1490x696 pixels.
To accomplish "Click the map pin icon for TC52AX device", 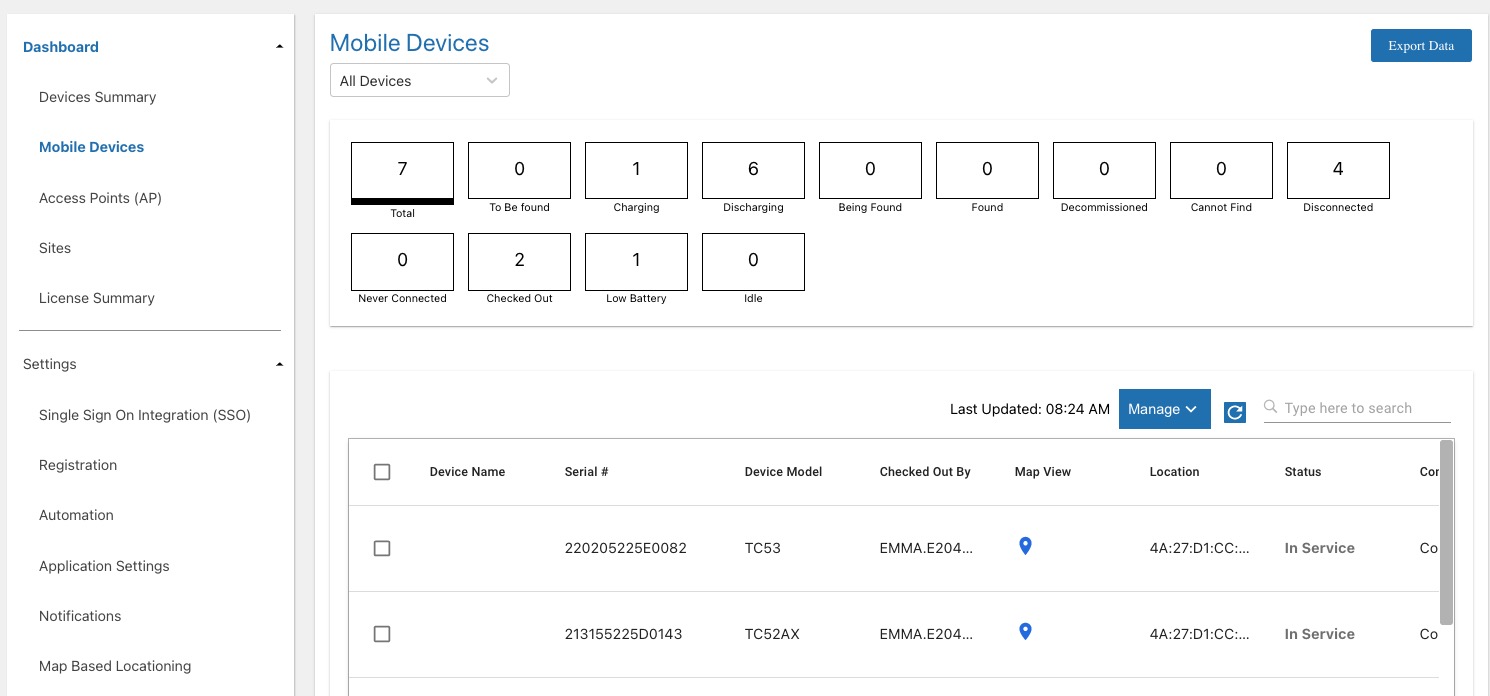I will point(1025,631).
